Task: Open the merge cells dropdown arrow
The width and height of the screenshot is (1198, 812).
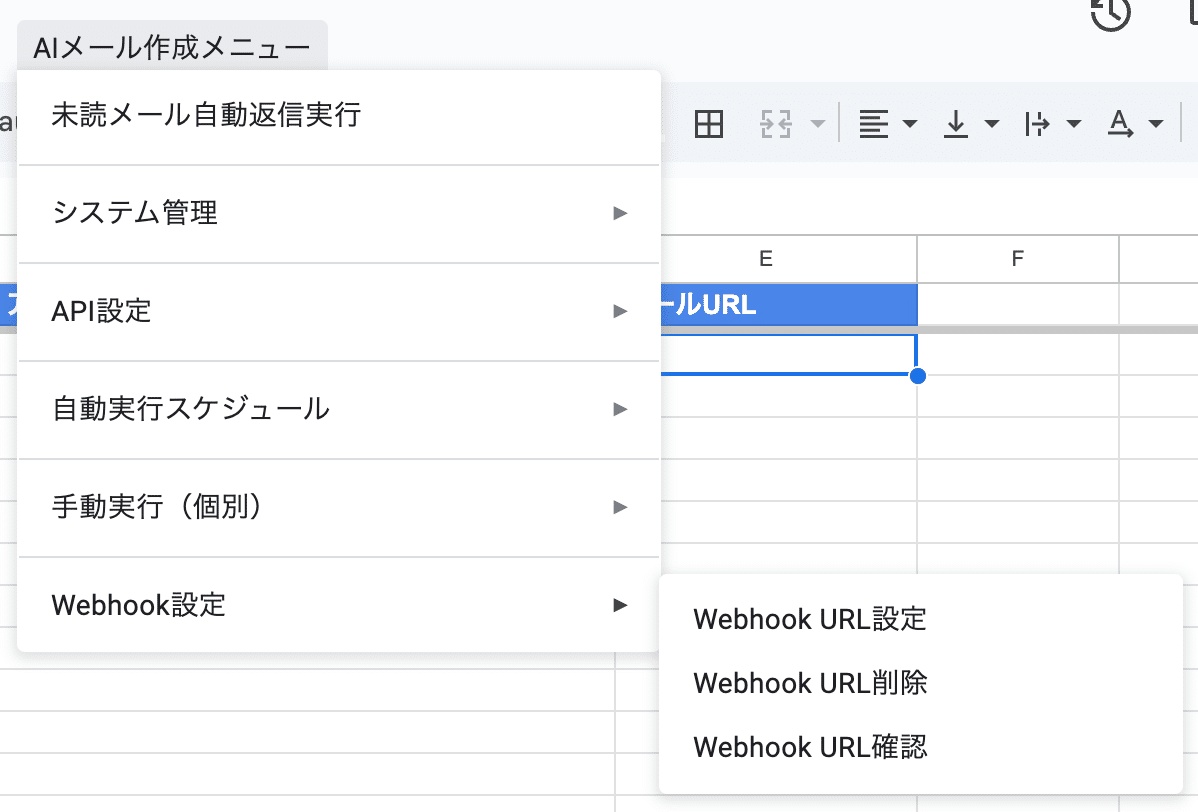Action: 818,125
